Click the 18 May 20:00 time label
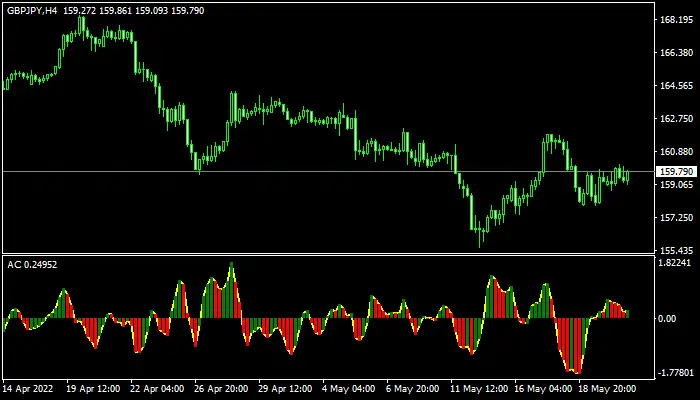700x400 pixels. point(607,388)
